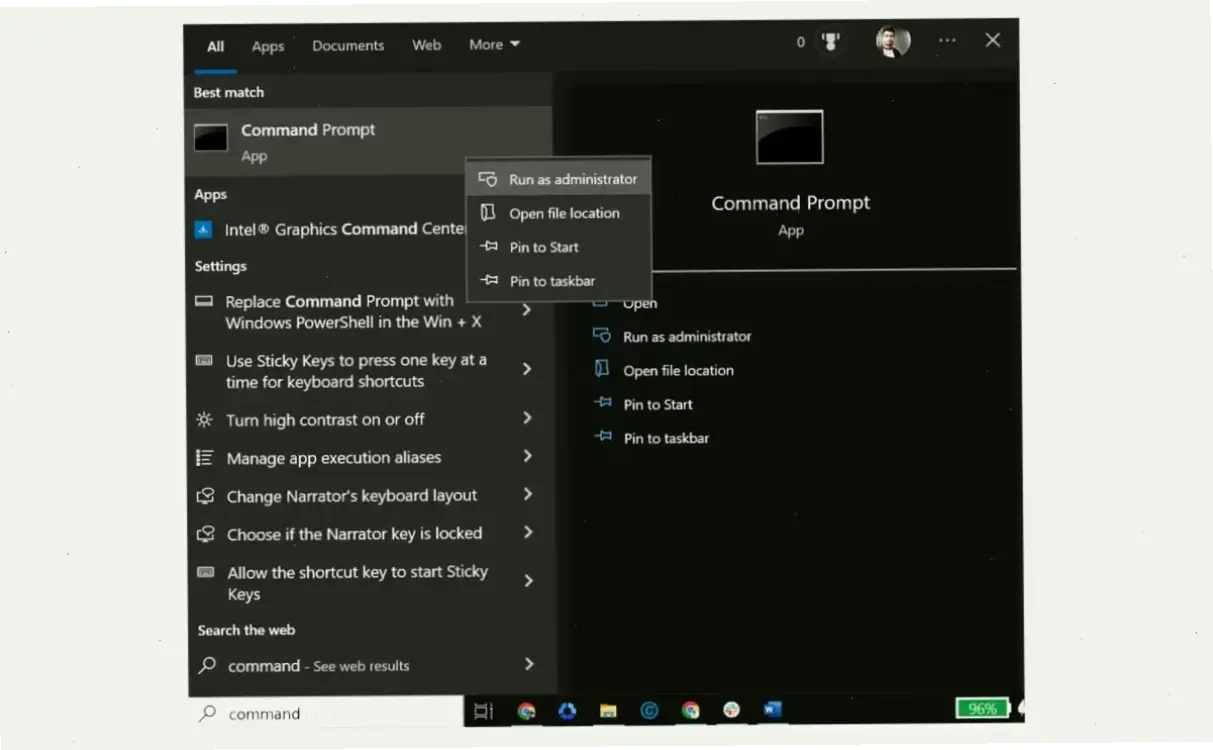
Task: Switch to the Documents tab
Action: click(347, 45)
